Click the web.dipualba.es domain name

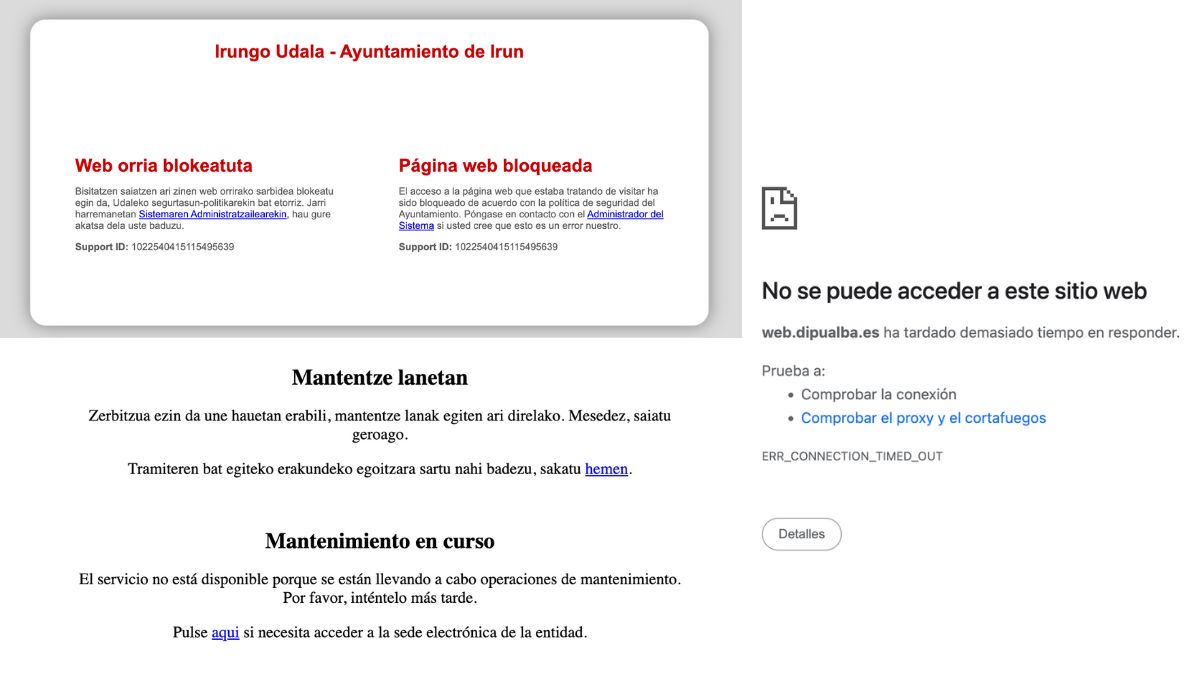coord(820,332)
